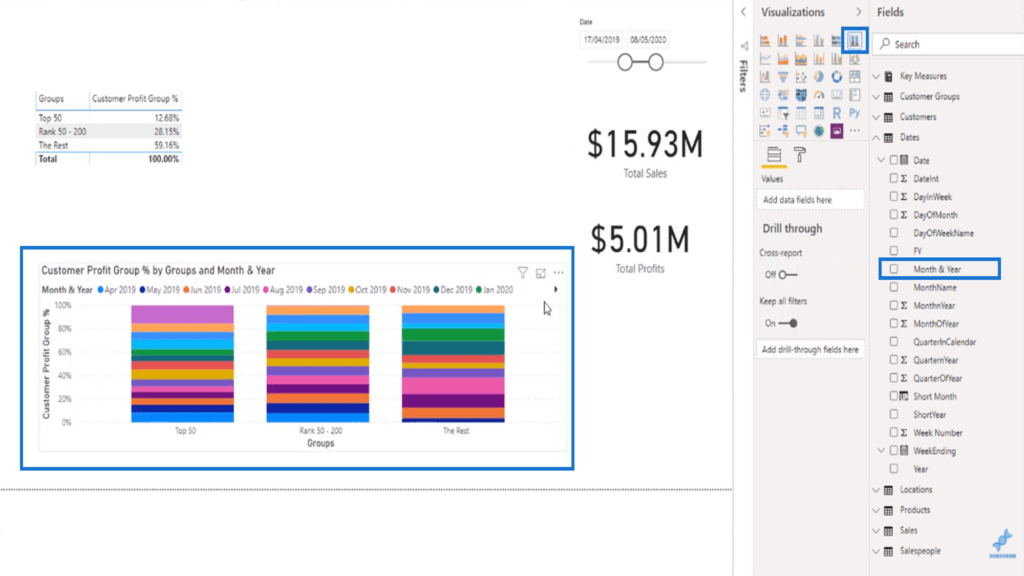Select the Gauge visual
Image resolution: width=1024 pixels, height=576 pixels.
818,95
